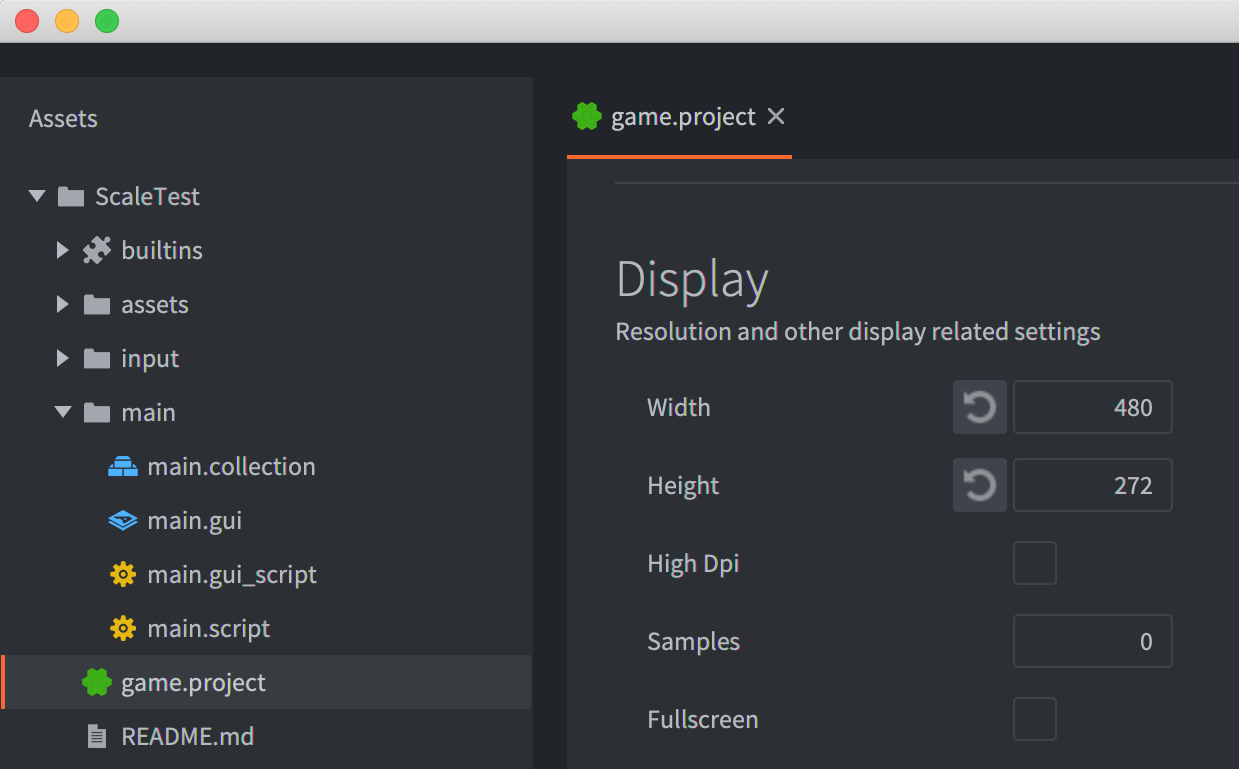Click the clover icon on the game.project tab
The image size is (1239, 769).
click(587, 116)
